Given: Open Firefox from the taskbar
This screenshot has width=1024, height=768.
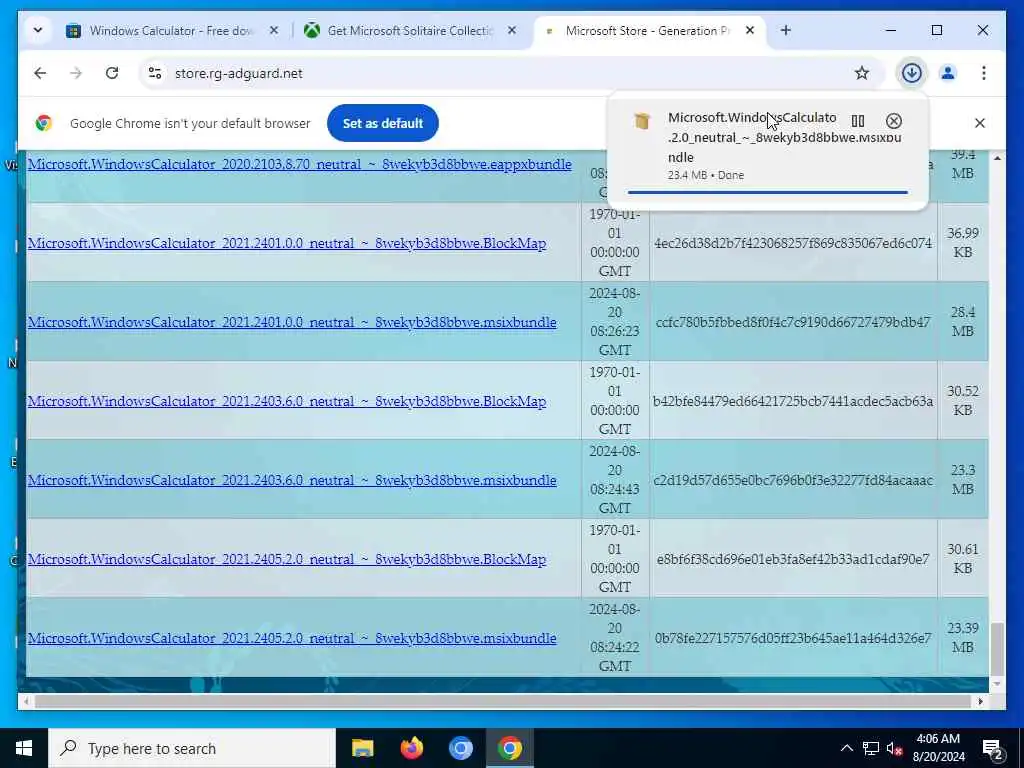Looking at the screenshot, I should tap(411, 748).
